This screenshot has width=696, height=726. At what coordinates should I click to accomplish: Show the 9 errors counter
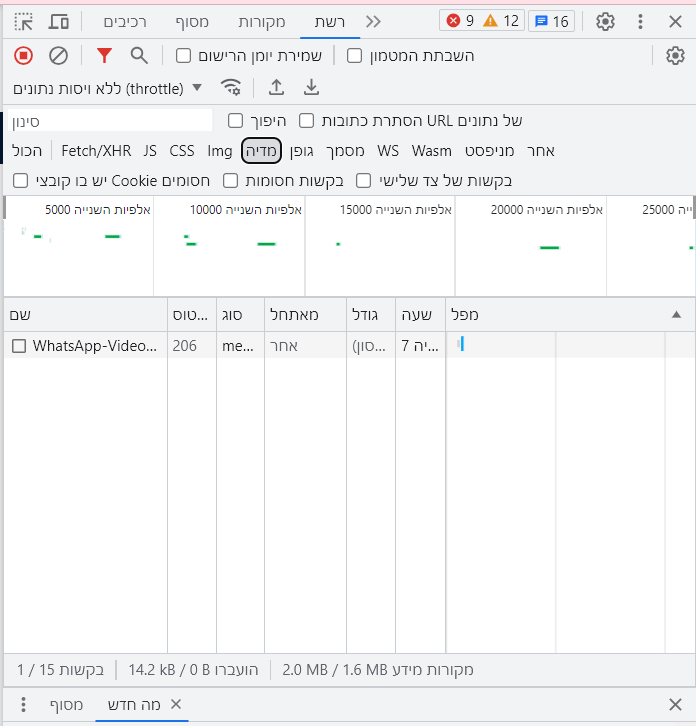460,21
